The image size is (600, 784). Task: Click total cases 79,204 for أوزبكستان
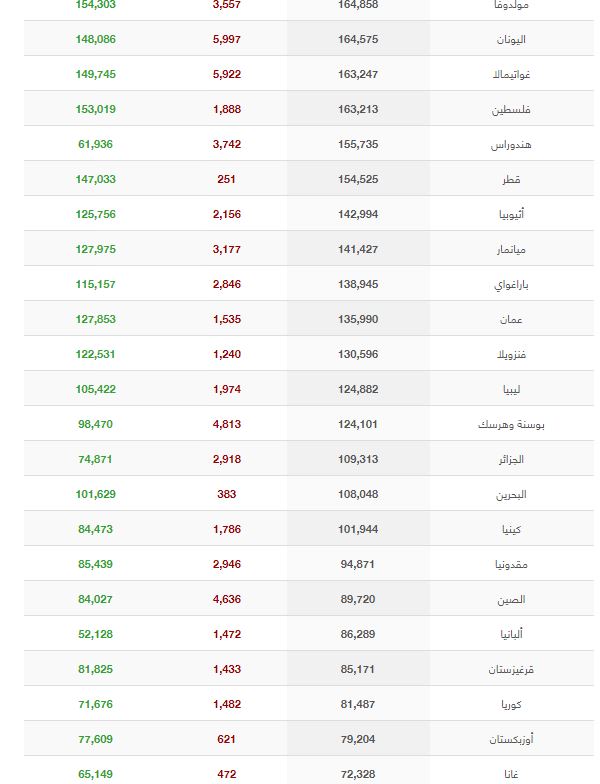[x=358, y=739]
